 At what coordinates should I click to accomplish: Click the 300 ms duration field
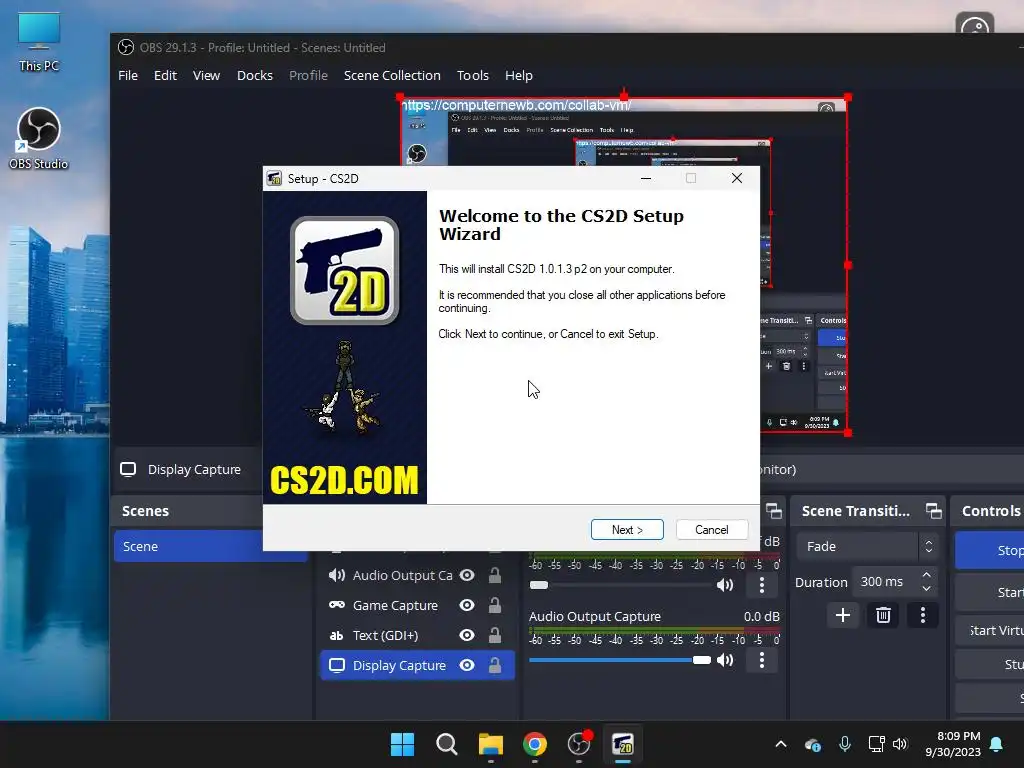click(885, 581)
